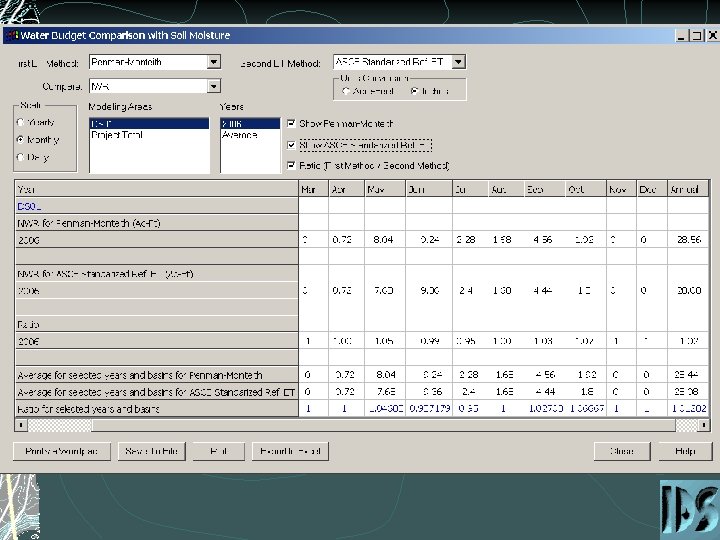The image size is (720, 540).
Task: Click the Nov column header
Action: (x=622, y=189)
